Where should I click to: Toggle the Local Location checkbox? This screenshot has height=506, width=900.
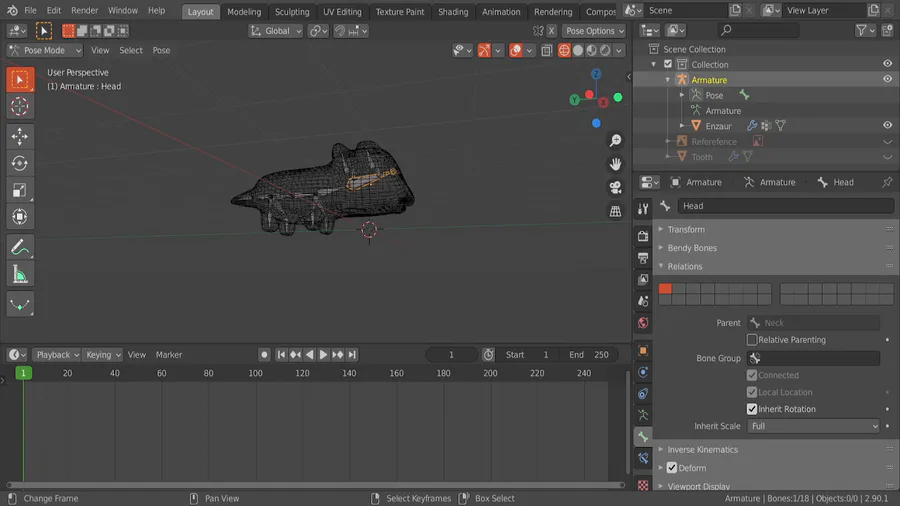pos(752,392)
